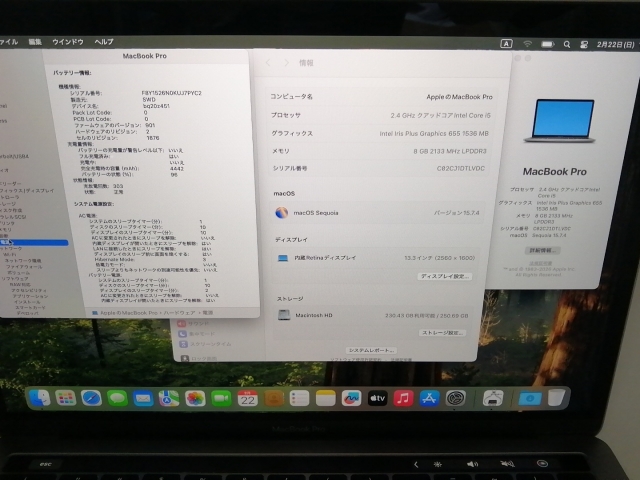Go back with the left chevron in the 情報 settings window
This screenshot has width=640, height=480.
(268, 62)
